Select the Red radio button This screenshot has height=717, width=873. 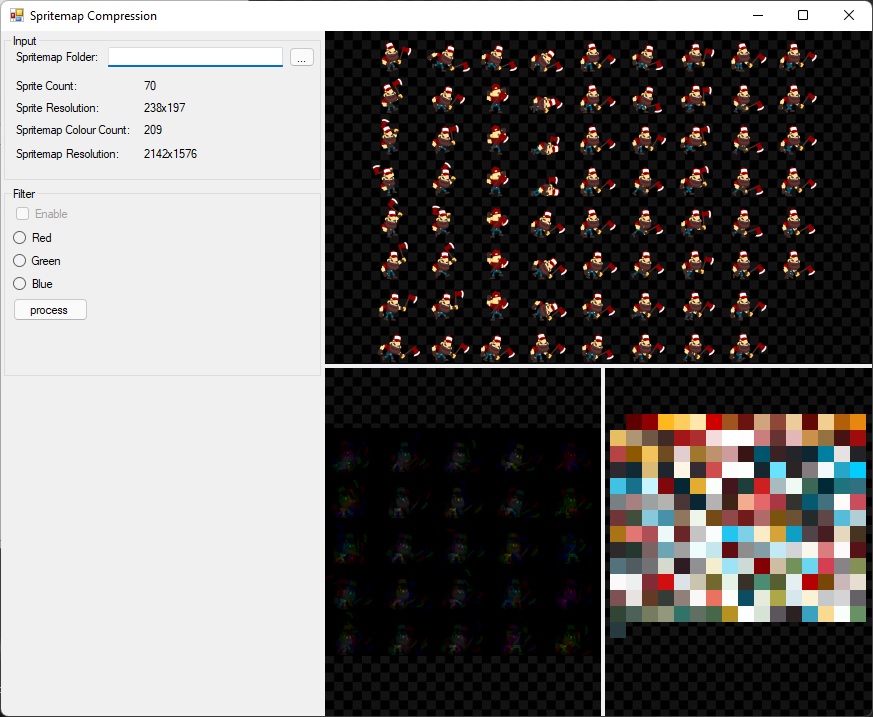pyautogui.click(x=19, y=238)
